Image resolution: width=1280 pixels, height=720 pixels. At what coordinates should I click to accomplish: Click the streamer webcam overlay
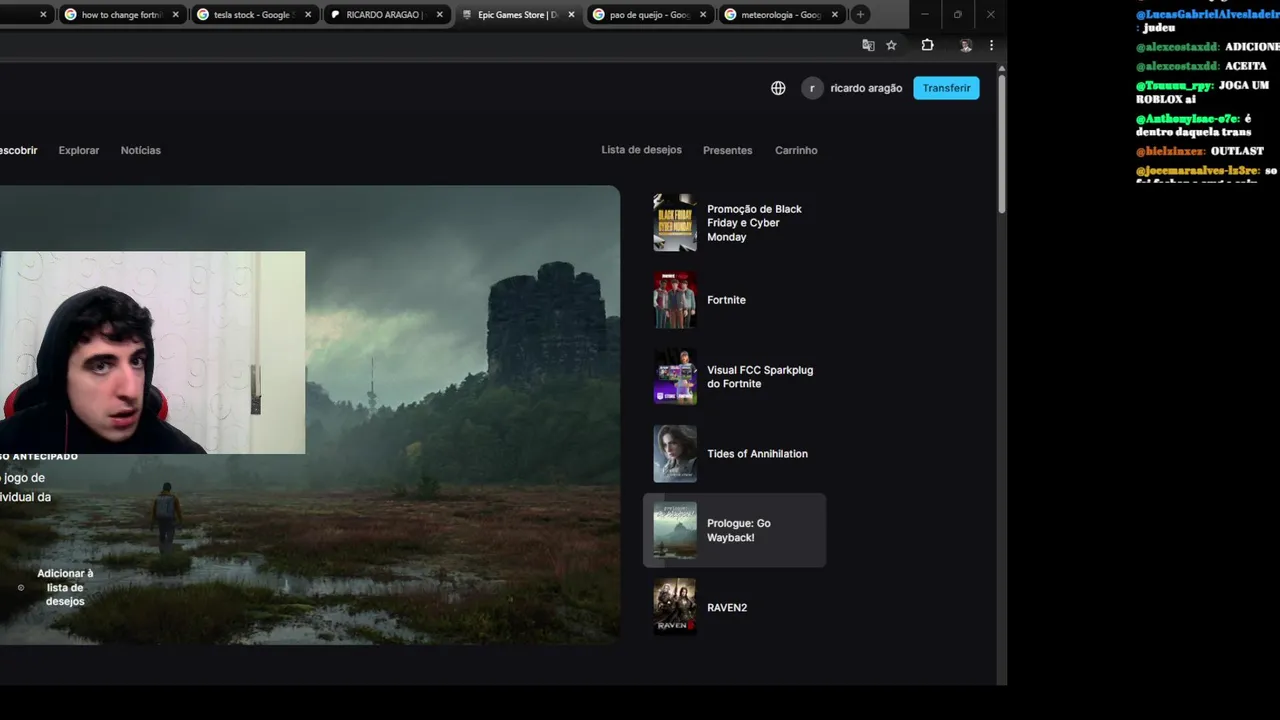click(152, 353)
